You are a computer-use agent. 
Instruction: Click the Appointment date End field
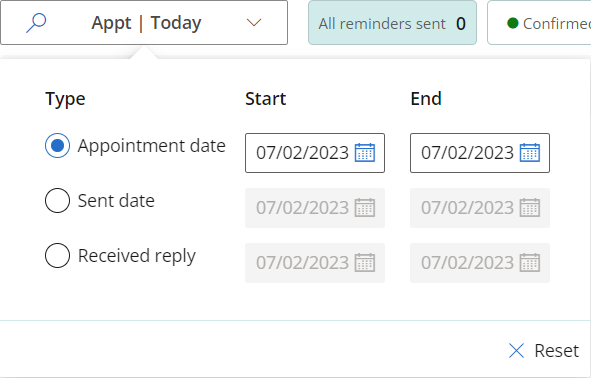(x=480, y=153)
